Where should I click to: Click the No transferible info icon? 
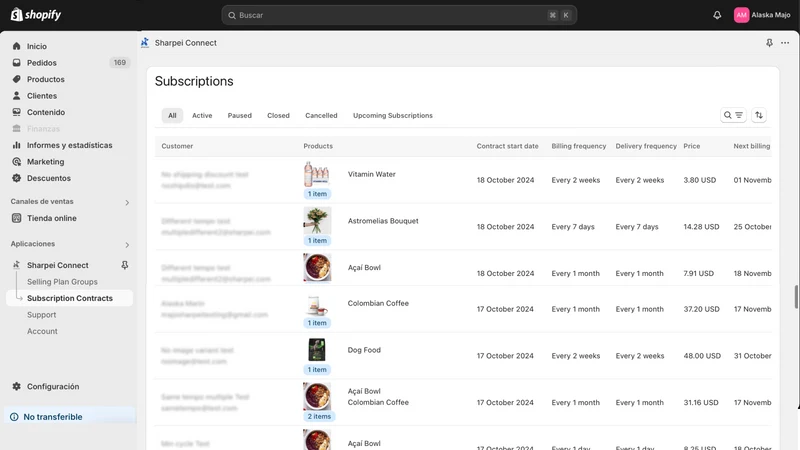click(14, 417)
